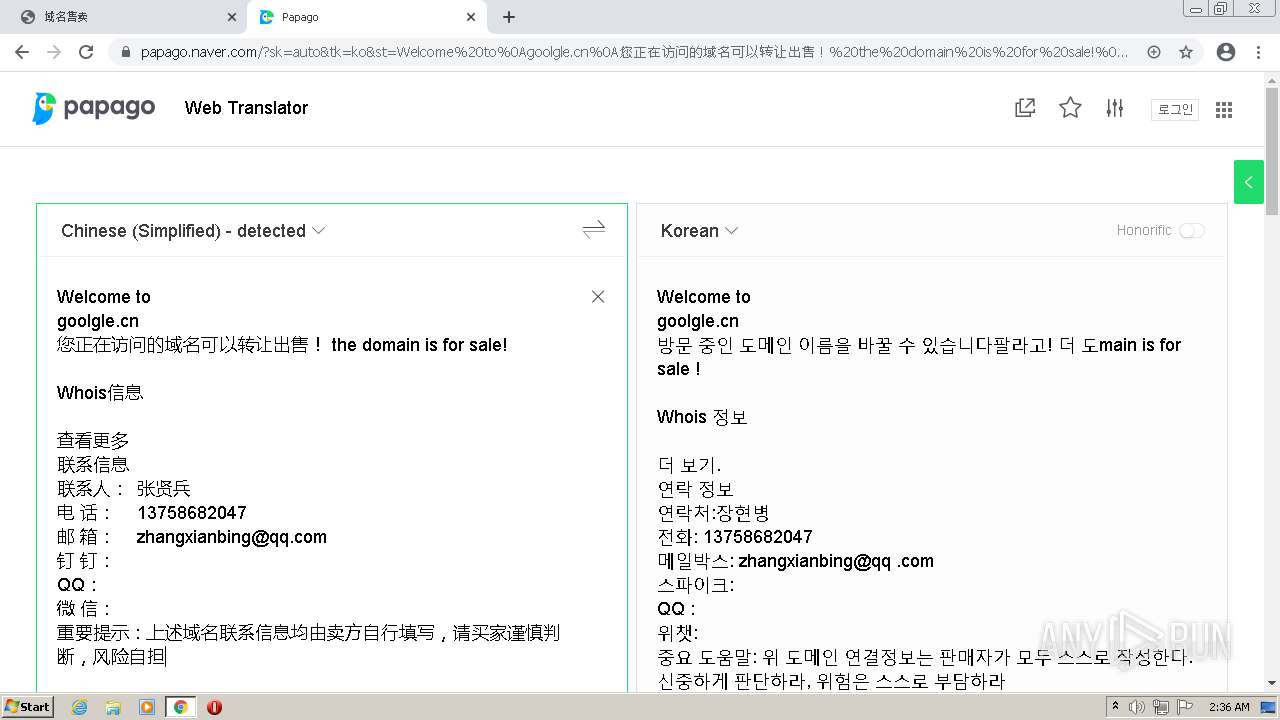Viewport: 1280px width, 720px height.
Task: Click the volume speaker tray icon
Action: 1137,707
